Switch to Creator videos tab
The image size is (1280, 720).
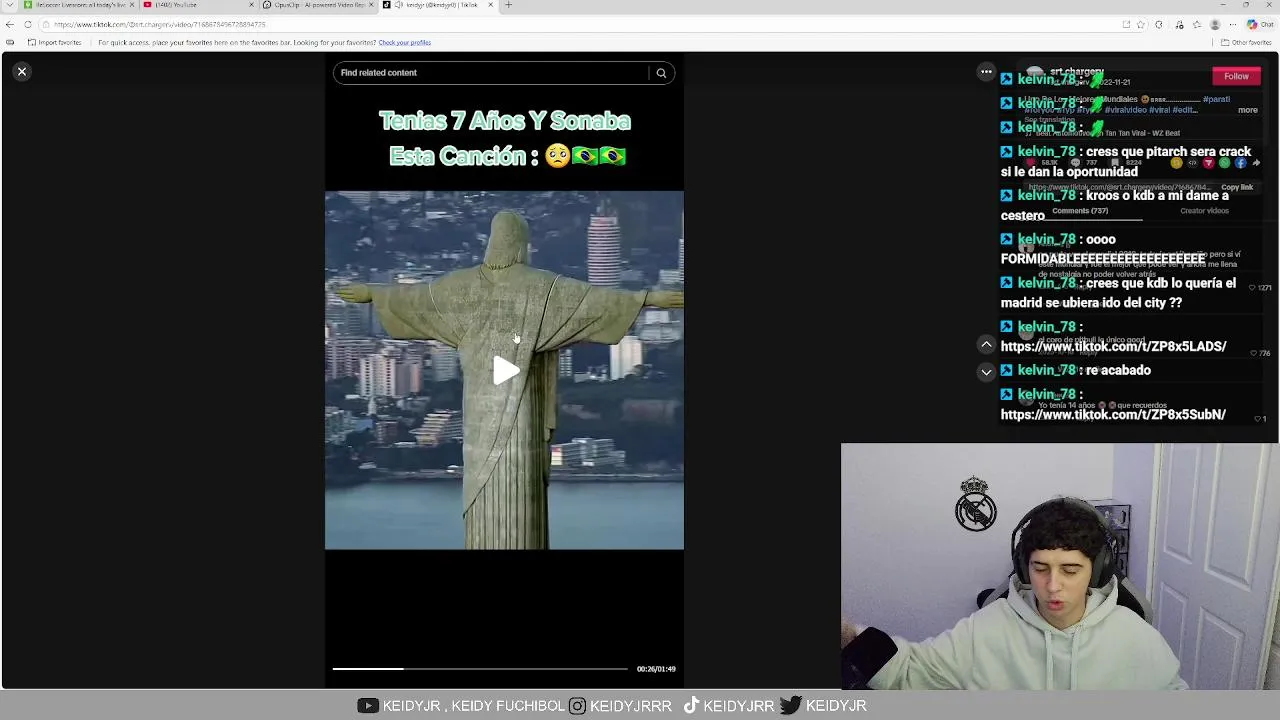point(1204,211)
